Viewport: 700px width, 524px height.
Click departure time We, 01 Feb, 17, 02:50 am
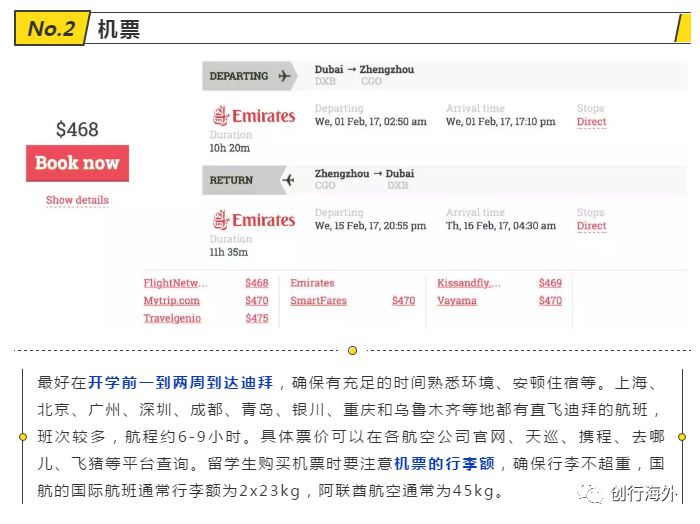click(371, 121)
